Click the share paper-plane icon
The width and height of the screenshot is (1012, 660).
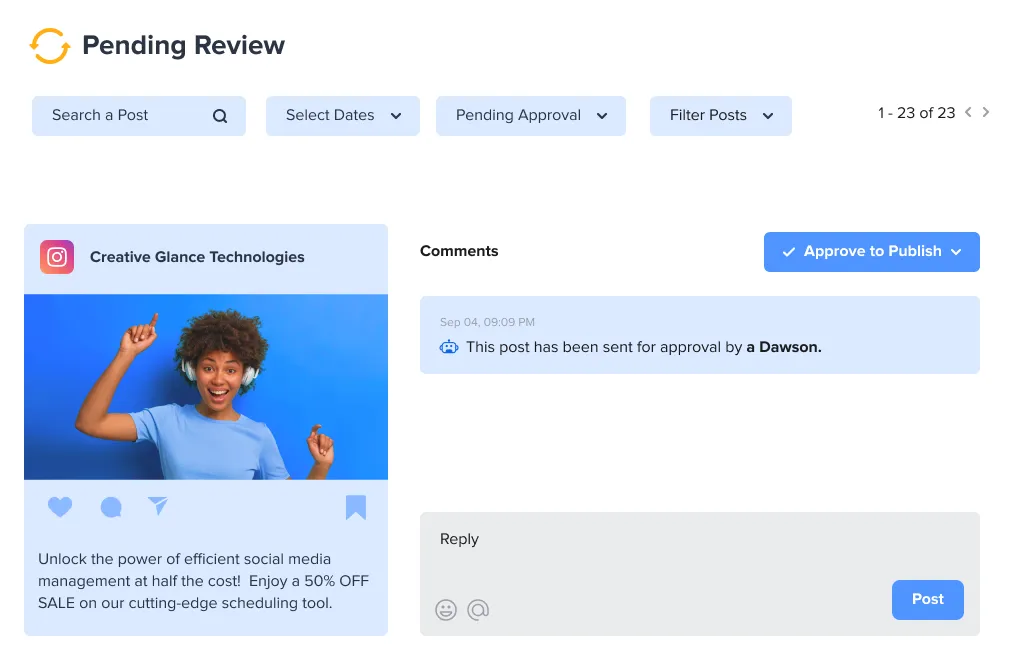(x=157, y=506)
